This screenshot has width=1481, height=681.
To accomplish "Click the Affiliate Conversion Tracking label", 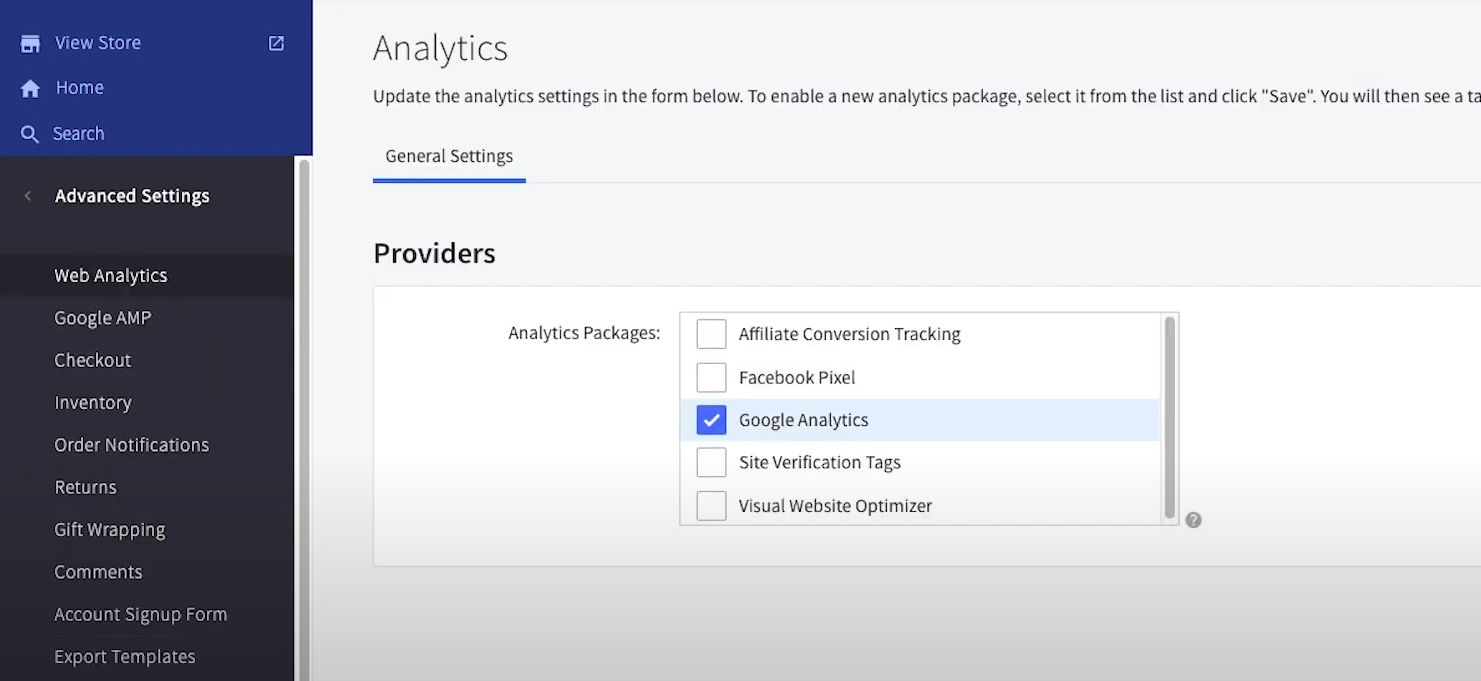I will (x=849, y=334).
